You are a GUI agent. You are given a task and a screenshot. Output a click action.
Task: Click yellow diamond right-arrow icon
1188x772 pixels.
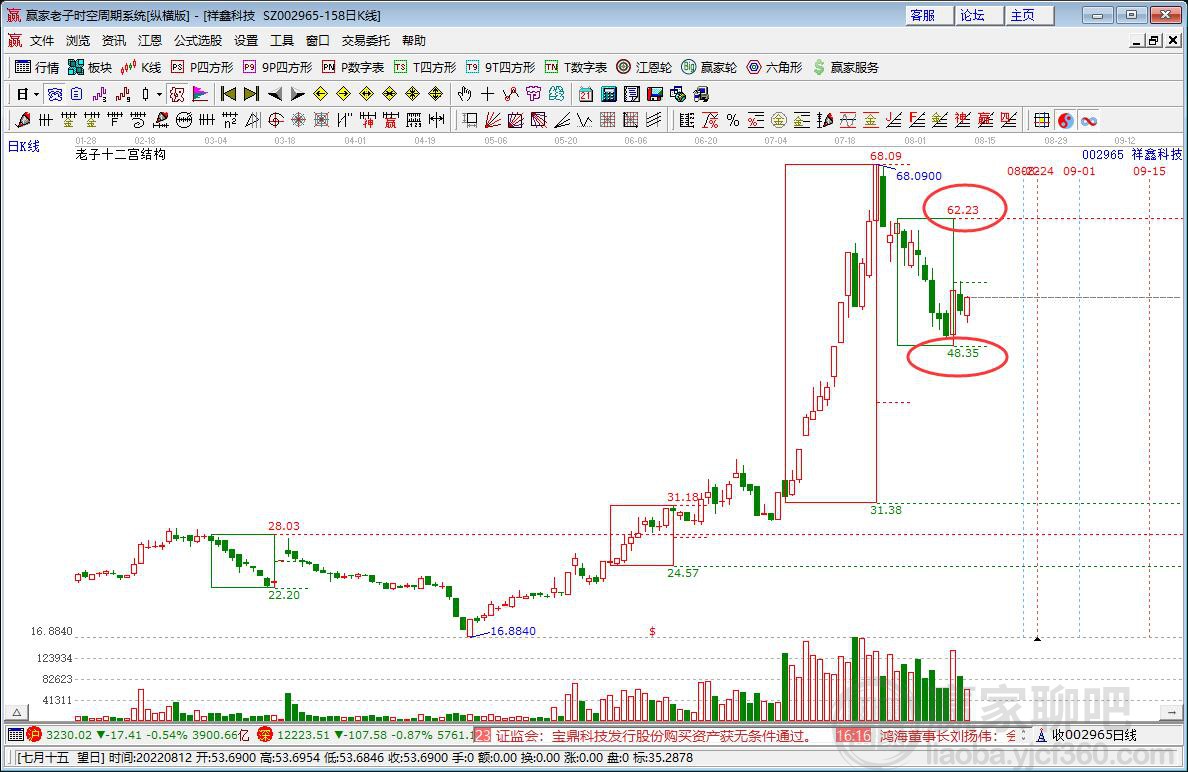[343, 94]
